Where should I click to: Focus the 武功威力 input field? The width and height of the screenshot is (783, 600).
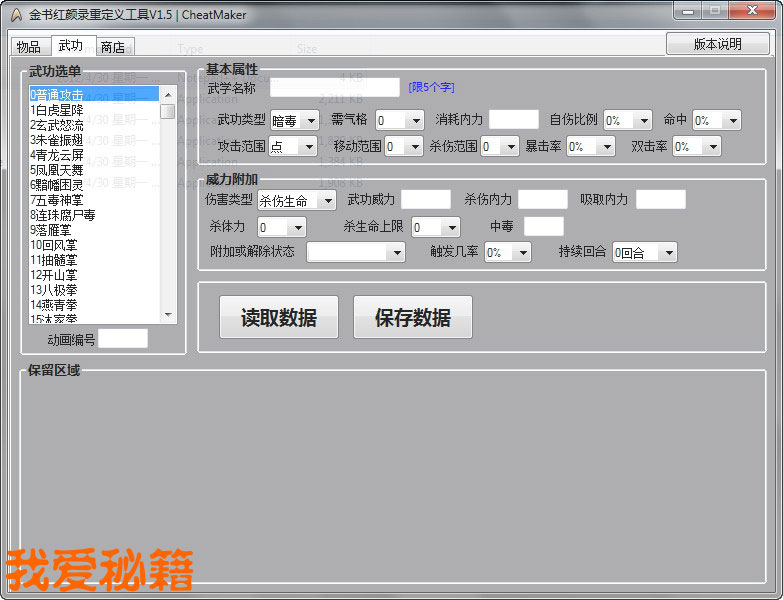point(426,199)
